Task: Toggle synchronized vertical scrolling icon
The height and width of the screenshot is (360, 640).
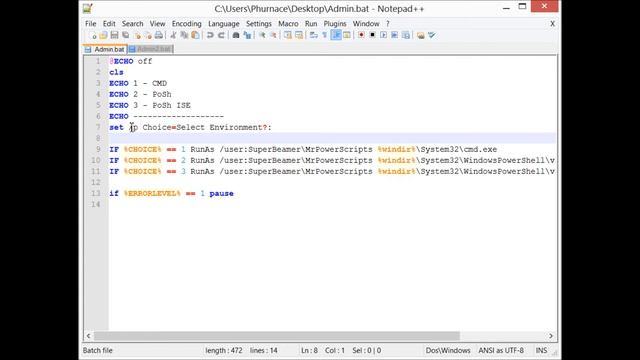Action: tap(288, 36)
